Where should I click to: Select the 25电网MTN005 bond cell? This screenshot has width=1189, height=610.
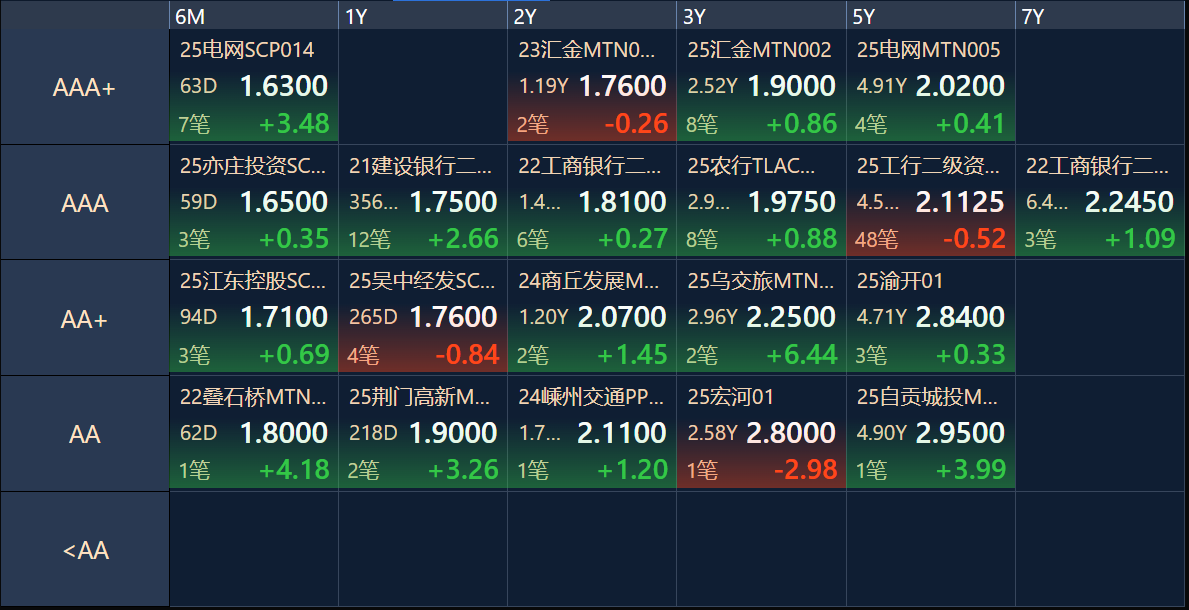(x=930, y=87)
